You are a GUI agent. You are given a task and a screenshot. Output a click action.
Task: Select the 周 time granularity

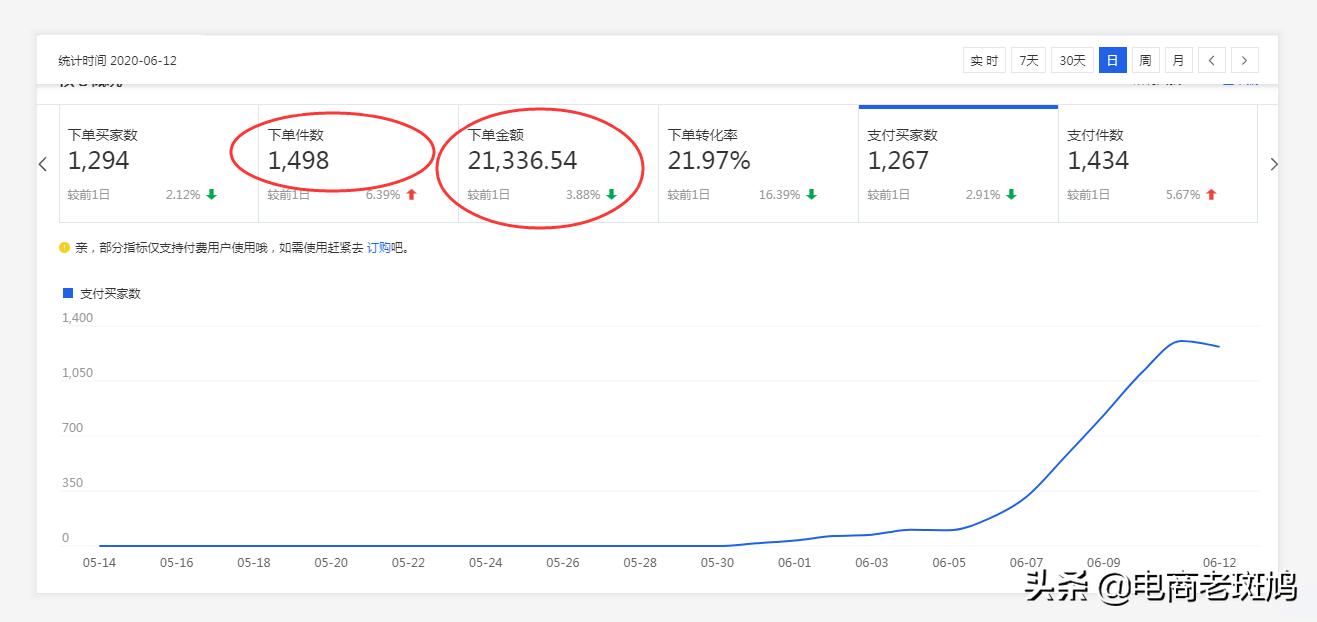tap(1145, 60)
